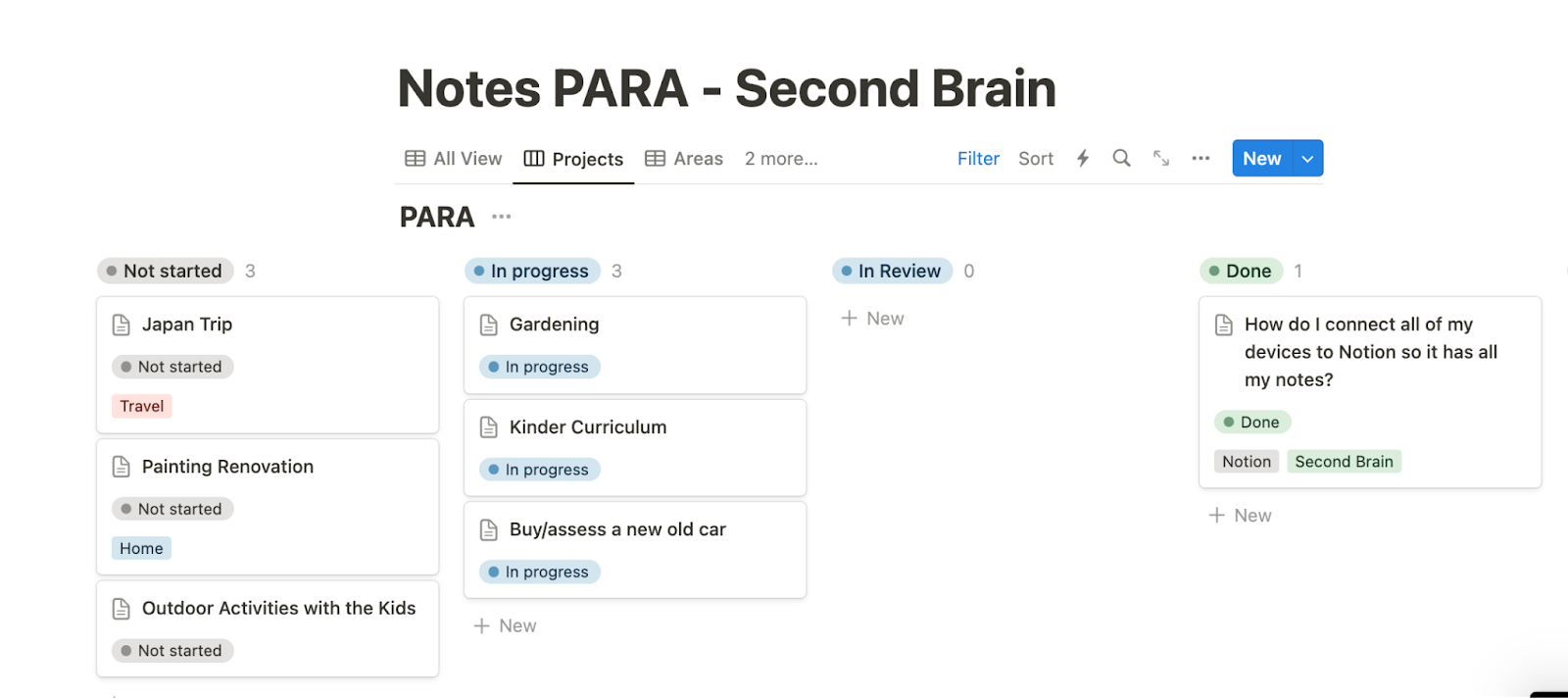
Task: Expand to full screen with diagonal arrows icon
Action: [1160, 158]
